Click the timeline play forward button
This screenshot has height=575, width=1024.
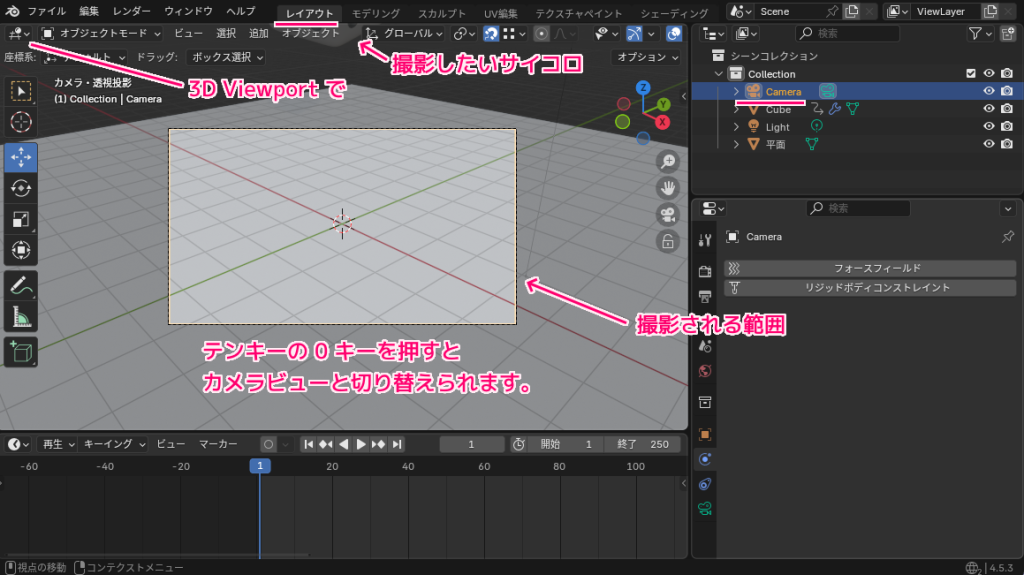[360, 444]
